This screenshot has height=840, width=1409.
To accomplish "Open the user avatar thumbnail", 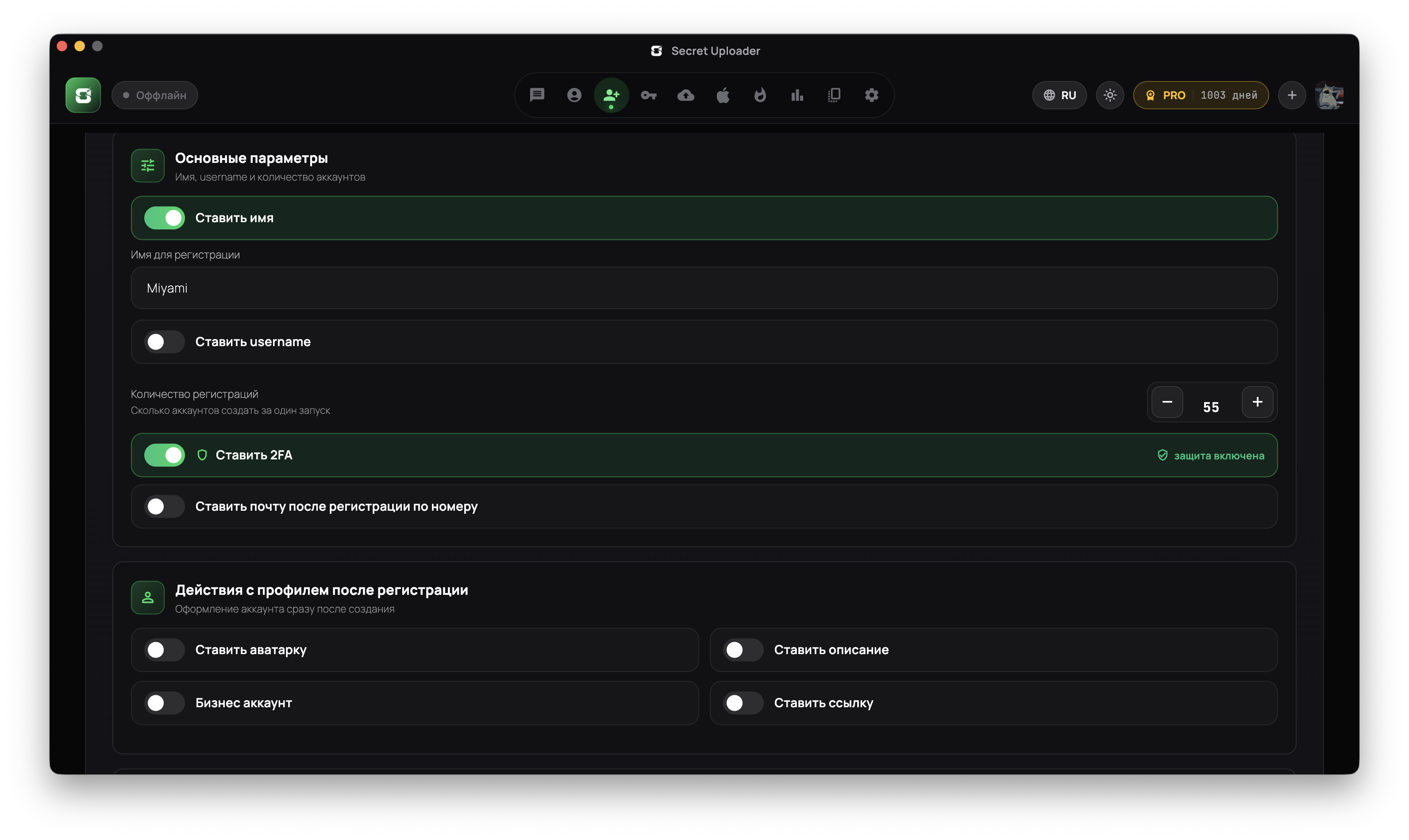I will tap(1329, 95).
